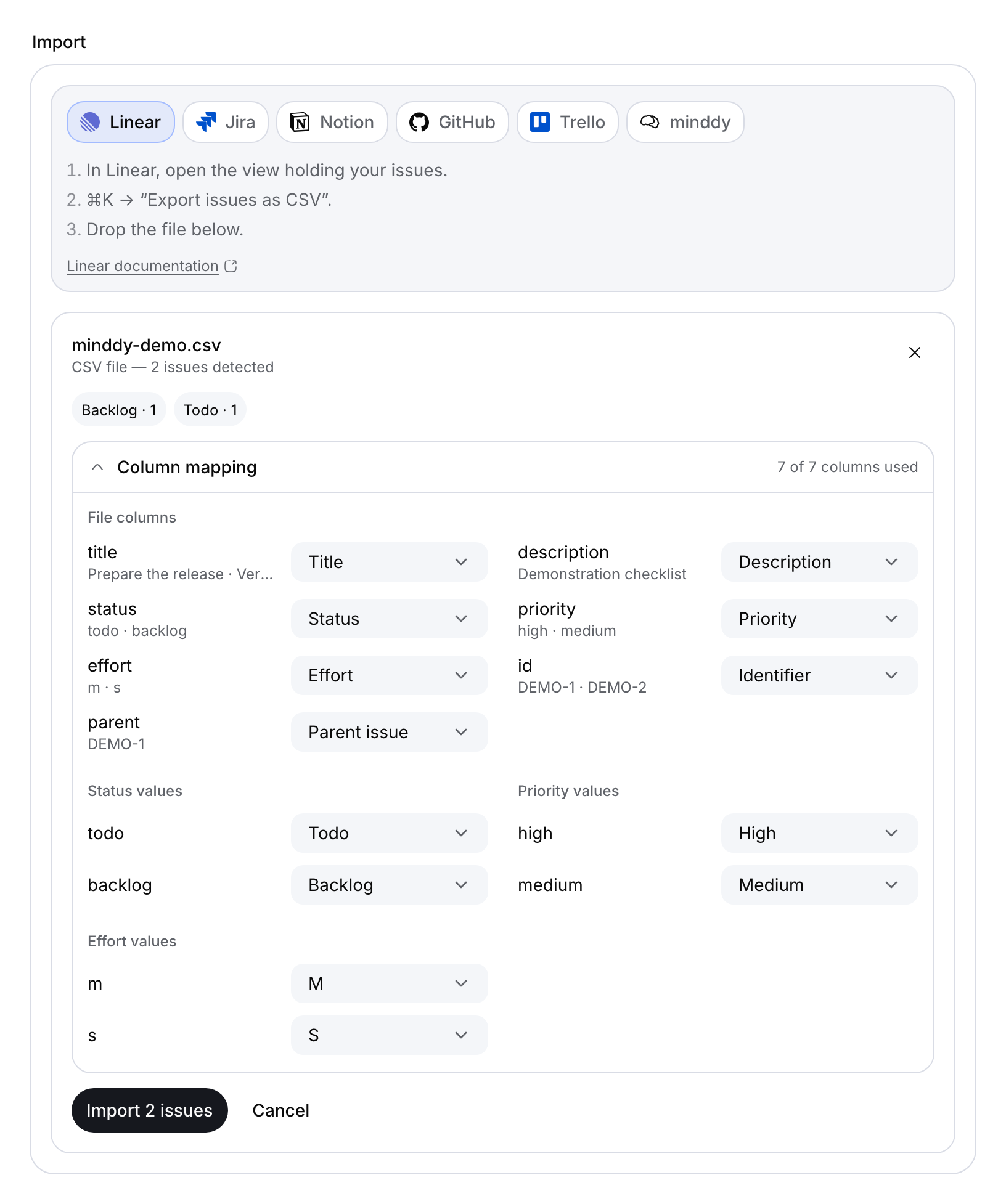Image resolution: width=1006 pixels, height=1204 pixels.
Task: Click the Import 2 issues button
Action: 150,1110
